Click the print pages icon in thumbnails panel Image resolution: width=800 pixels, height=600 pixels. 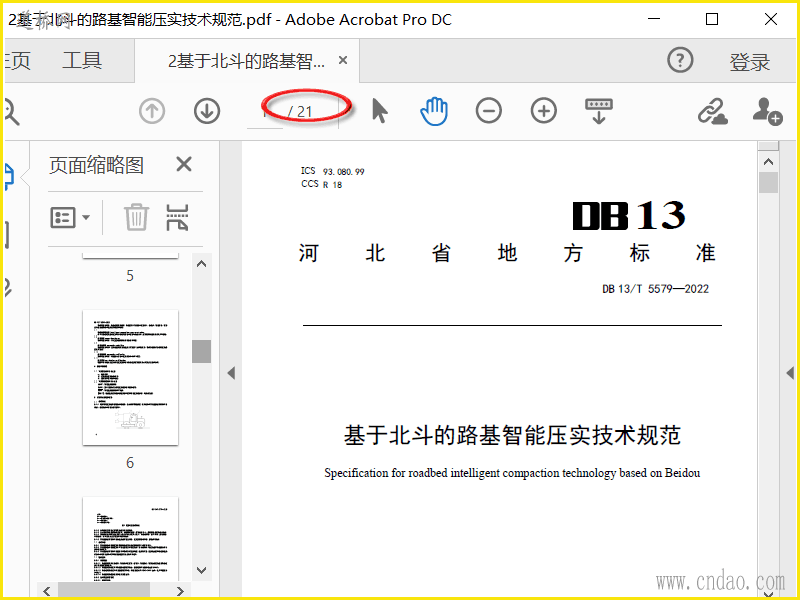pos(178,217)
